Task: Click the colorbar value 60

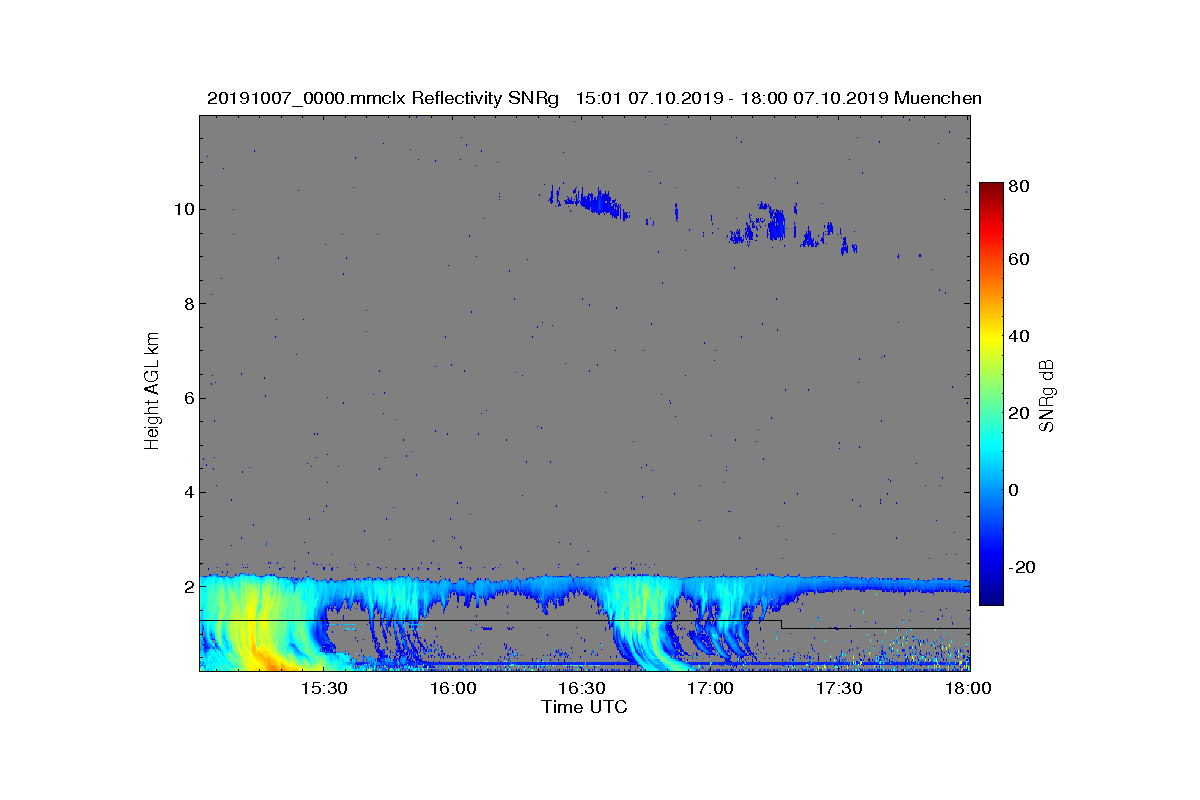Action: pos(1017,260)
